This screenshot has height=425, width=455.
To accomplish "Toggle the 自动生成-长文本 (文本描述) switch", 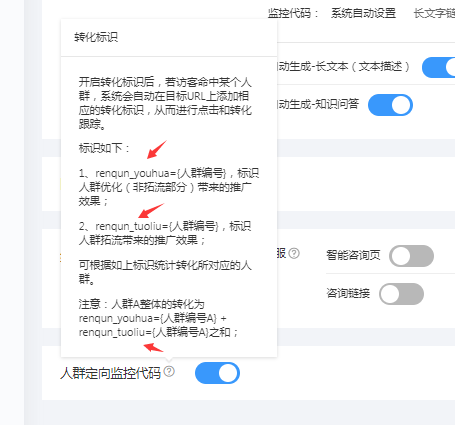I will [439, 67].
